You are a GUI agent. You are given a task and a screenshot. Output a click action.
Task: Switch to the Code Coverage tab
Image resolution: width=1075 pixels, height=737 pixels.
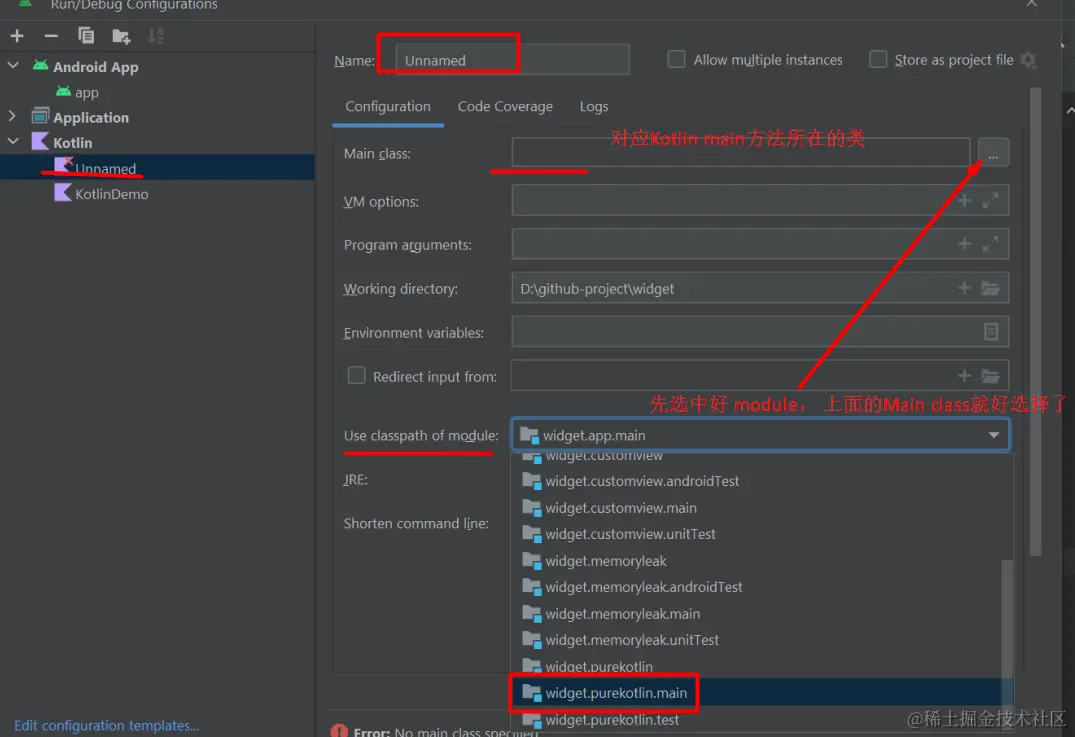(x=502, y=106)
